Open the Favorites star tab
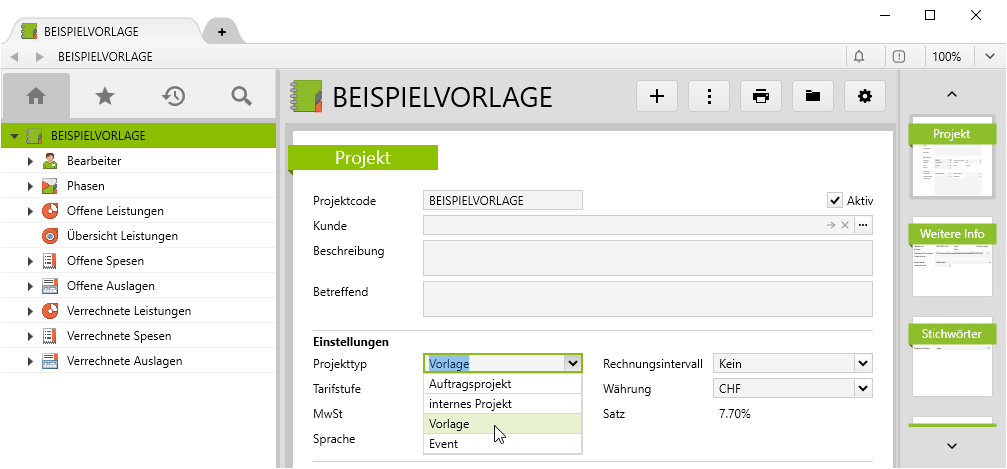Viewport: 1007px width, 469px height. (x=104, y=96)
